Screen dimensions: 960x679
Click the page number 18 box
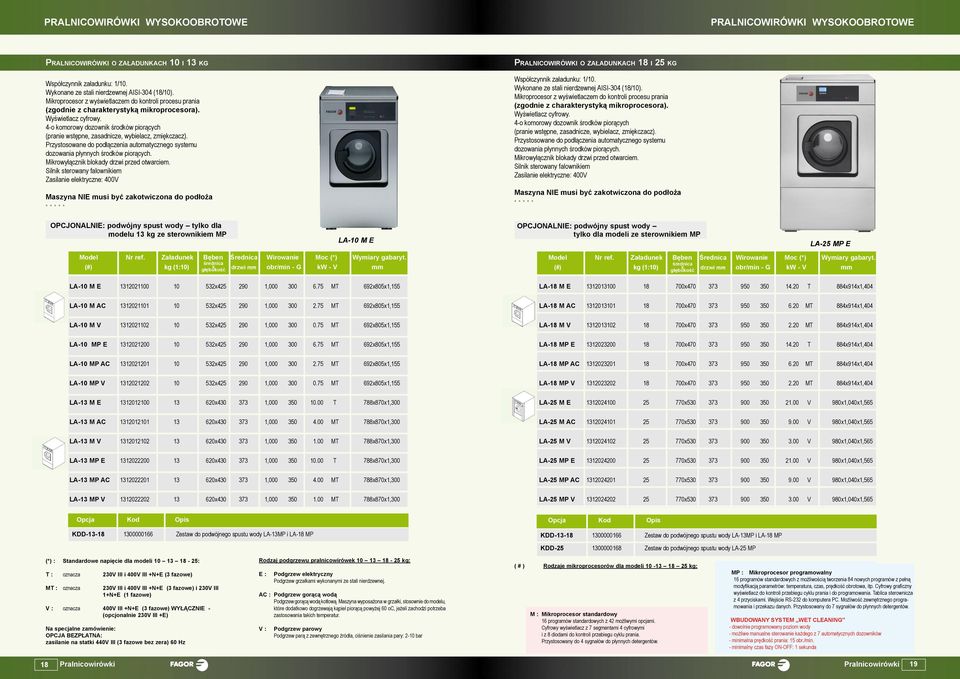click(44, 664)
